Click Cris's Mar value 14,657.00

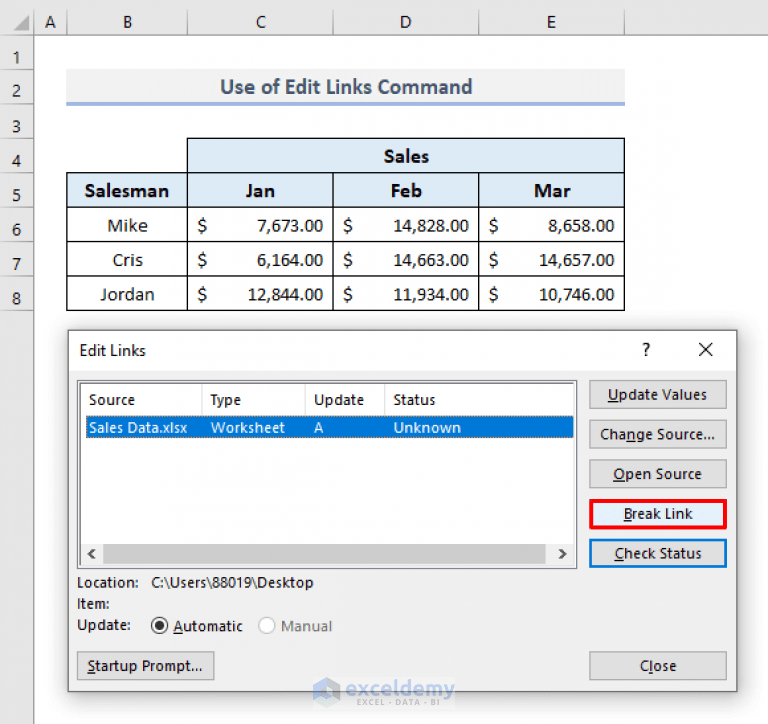click(552, 259)
